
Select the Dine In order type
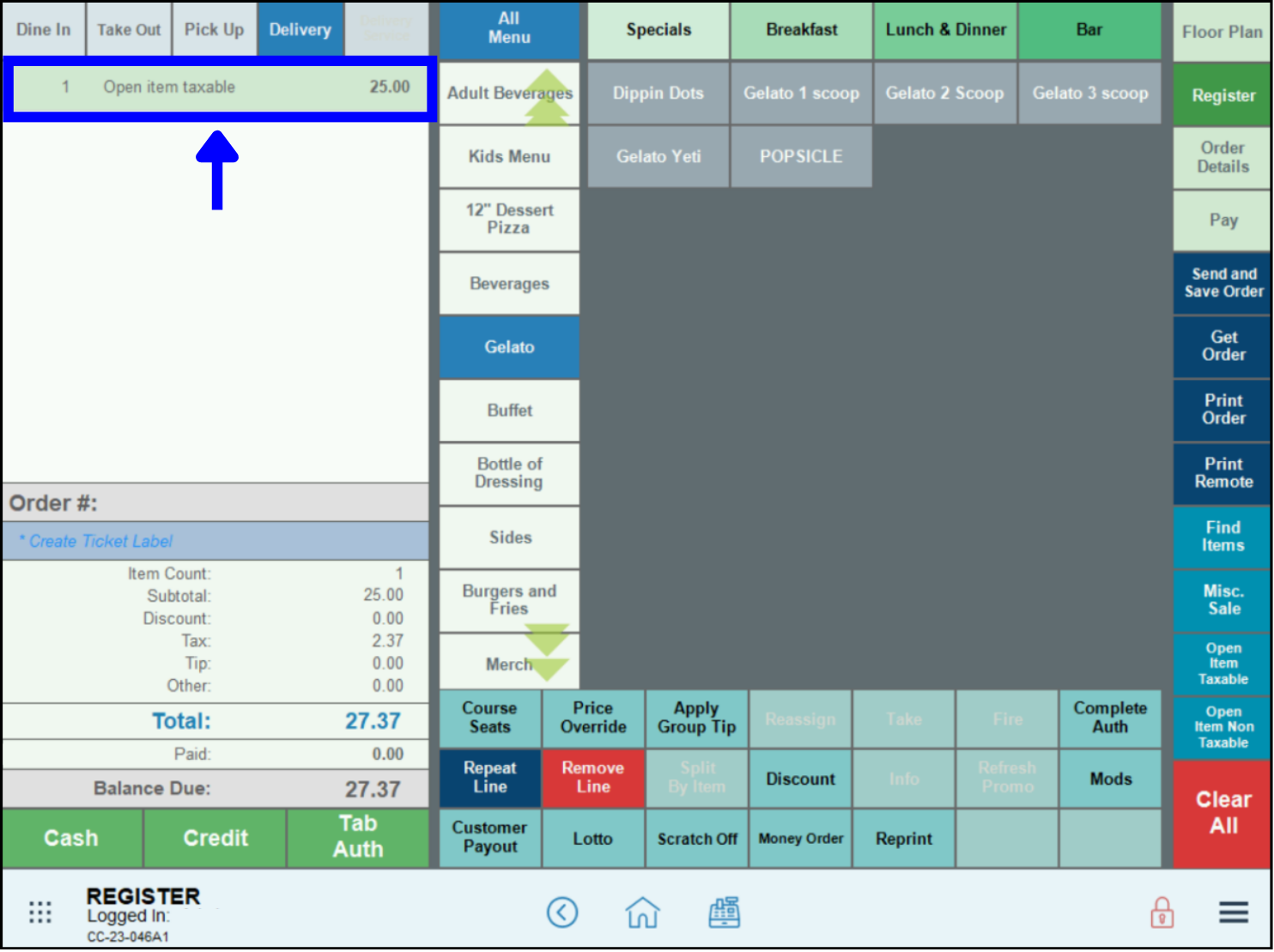(43, 28)
